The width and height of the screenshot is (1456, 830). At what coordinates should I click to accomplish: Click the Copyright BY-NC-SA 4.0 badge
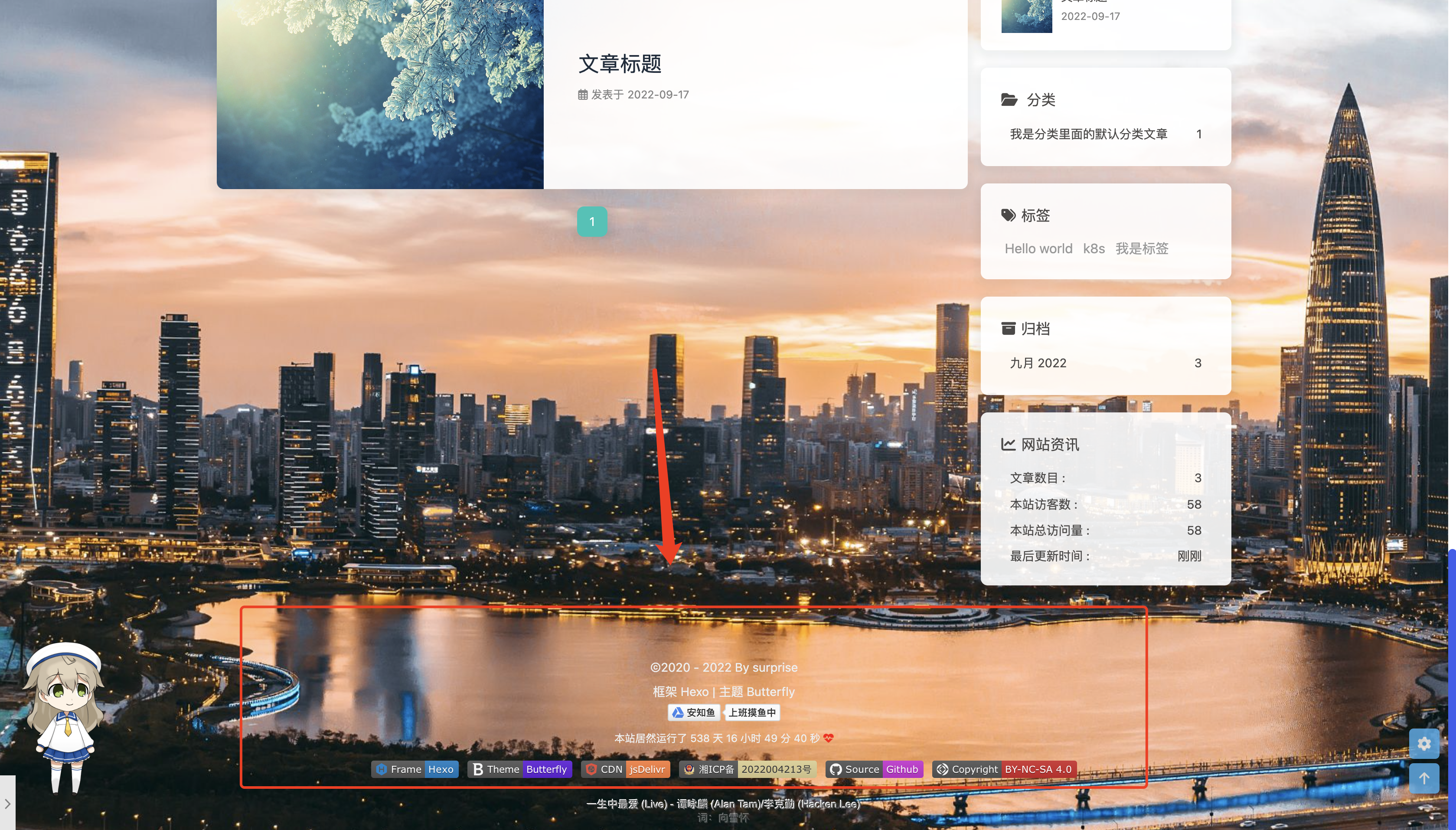click(1004, 769)
